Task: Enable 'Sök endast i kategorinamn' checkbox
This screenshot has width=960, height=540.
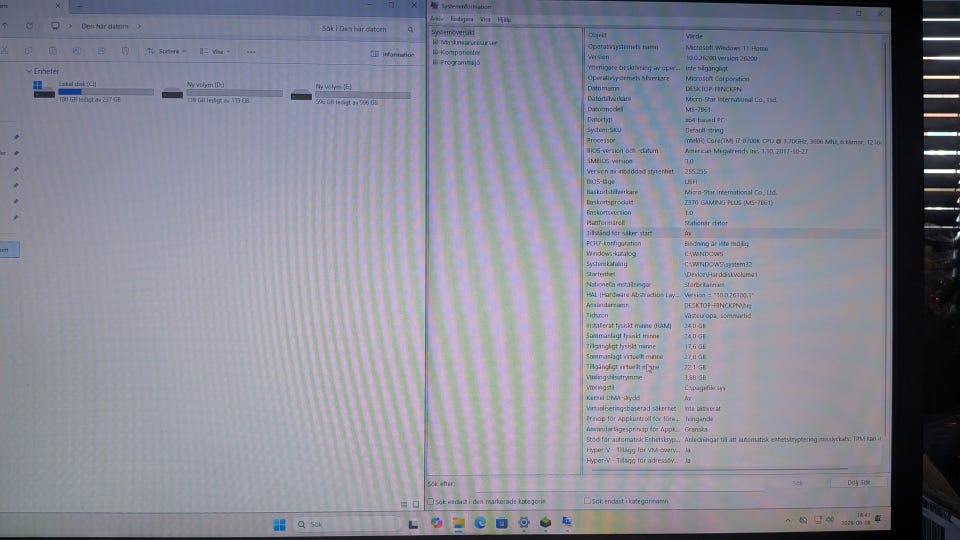Action: pyautogui.click(x=587, y=501)
